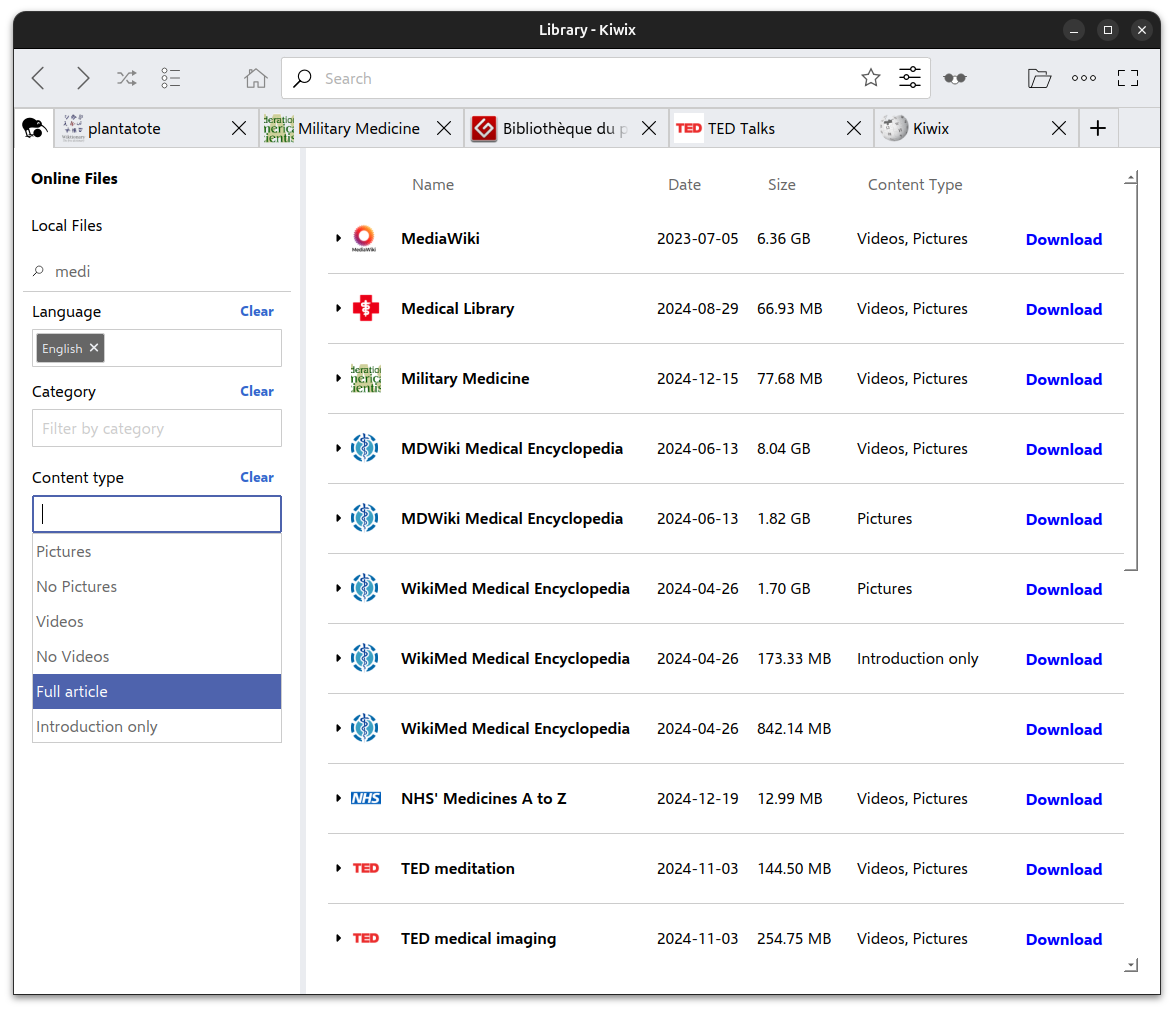Open the three-dots more options menu
Screen dimensions: 1174x1011
tap(1084, 78)
